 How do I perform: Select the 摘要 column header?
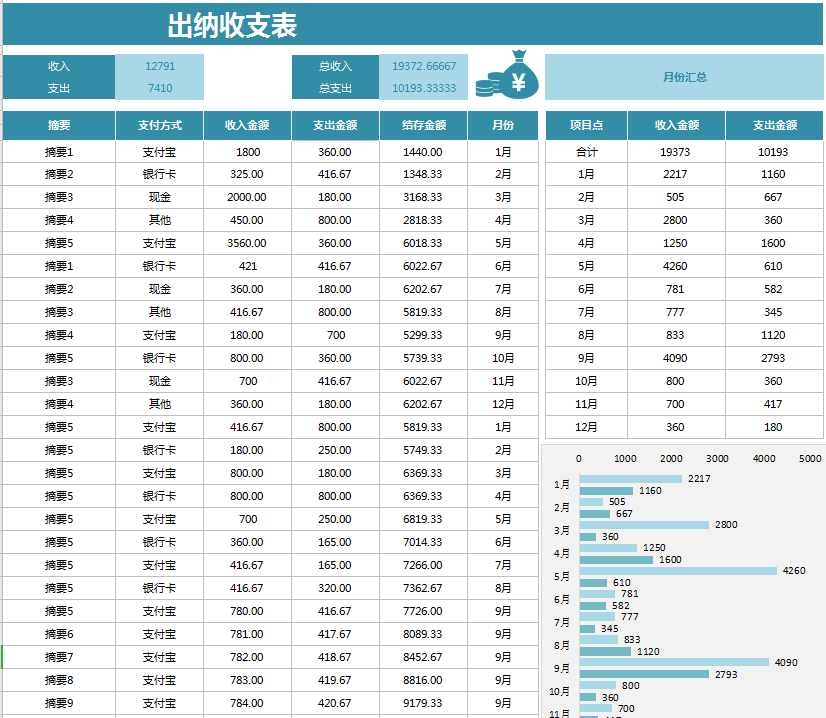(58, 125)
